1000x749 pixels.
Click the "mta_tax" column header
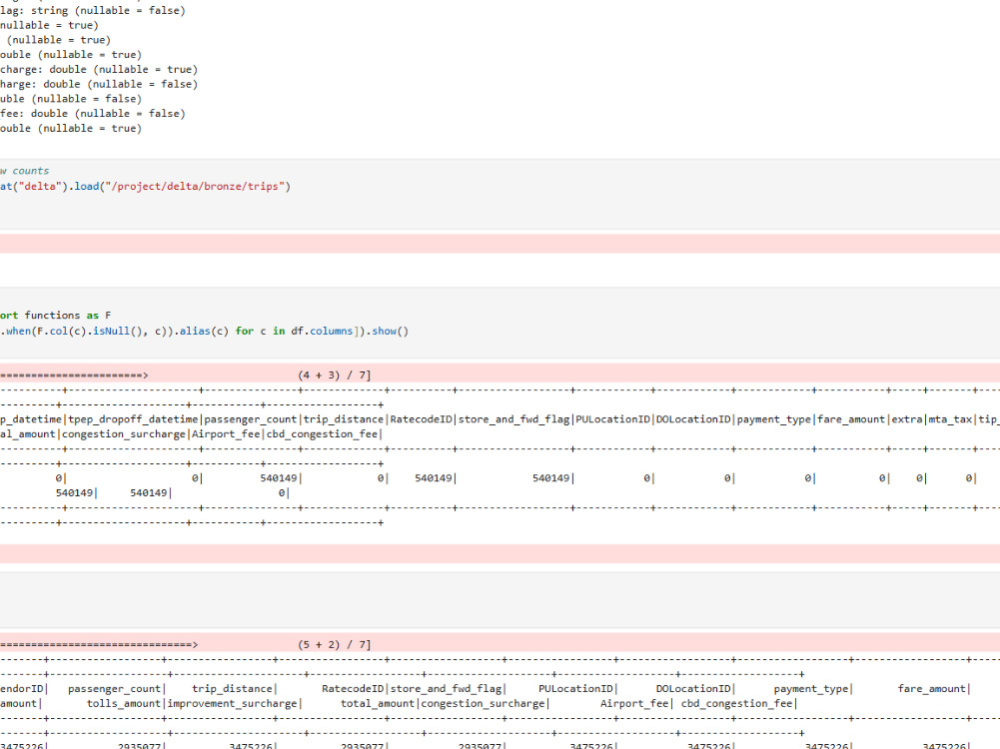coord(950,419)
